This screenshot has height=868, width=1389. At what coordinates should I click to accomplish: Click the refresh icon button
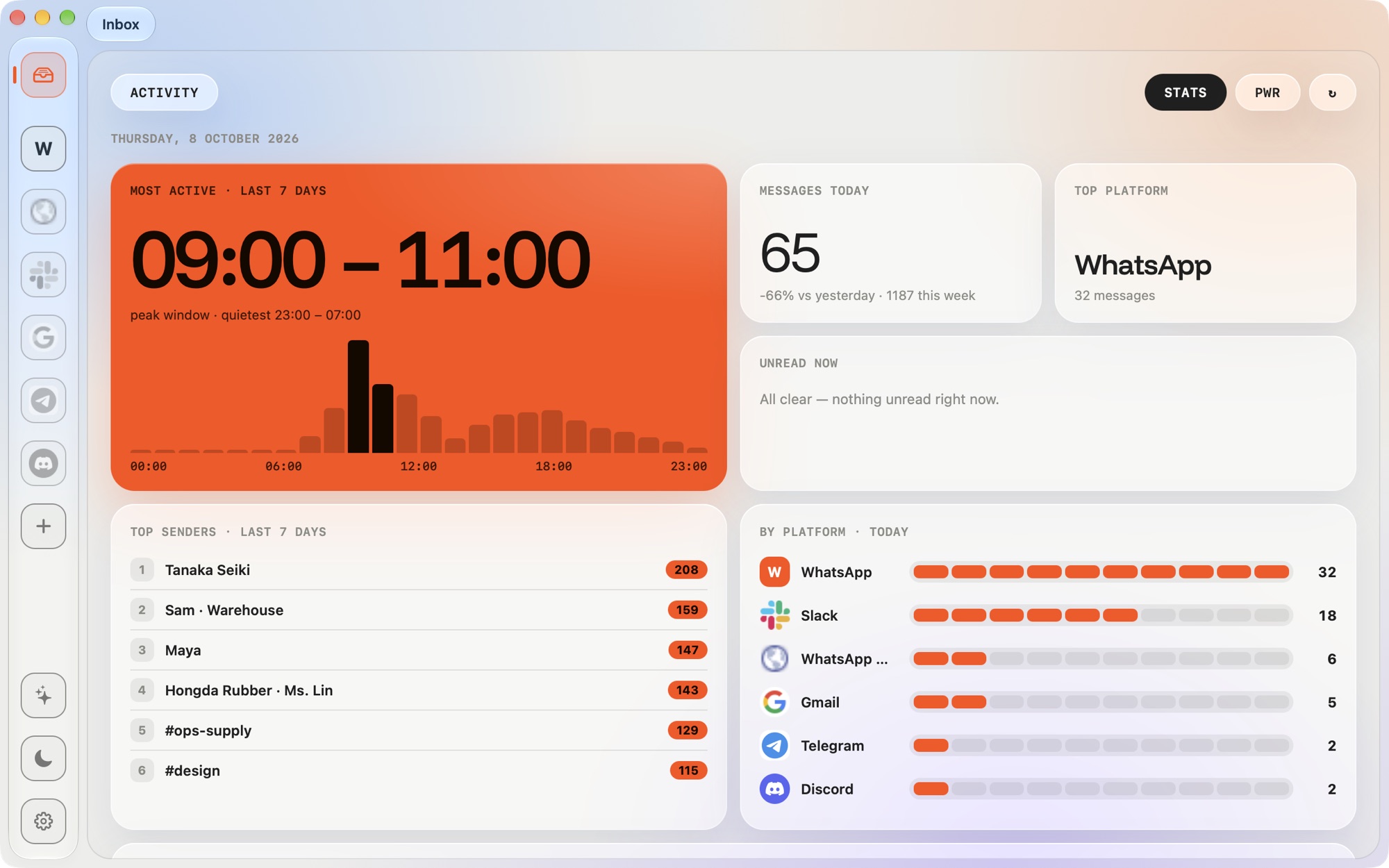[x=1332, y=92]
